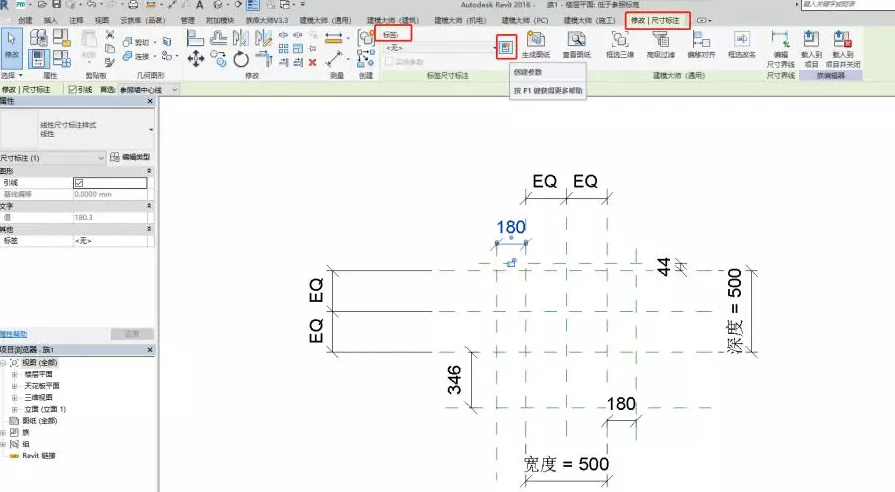
Task: Click the red X delete icon
Action: pyautogui.click(x=313, y=62)
